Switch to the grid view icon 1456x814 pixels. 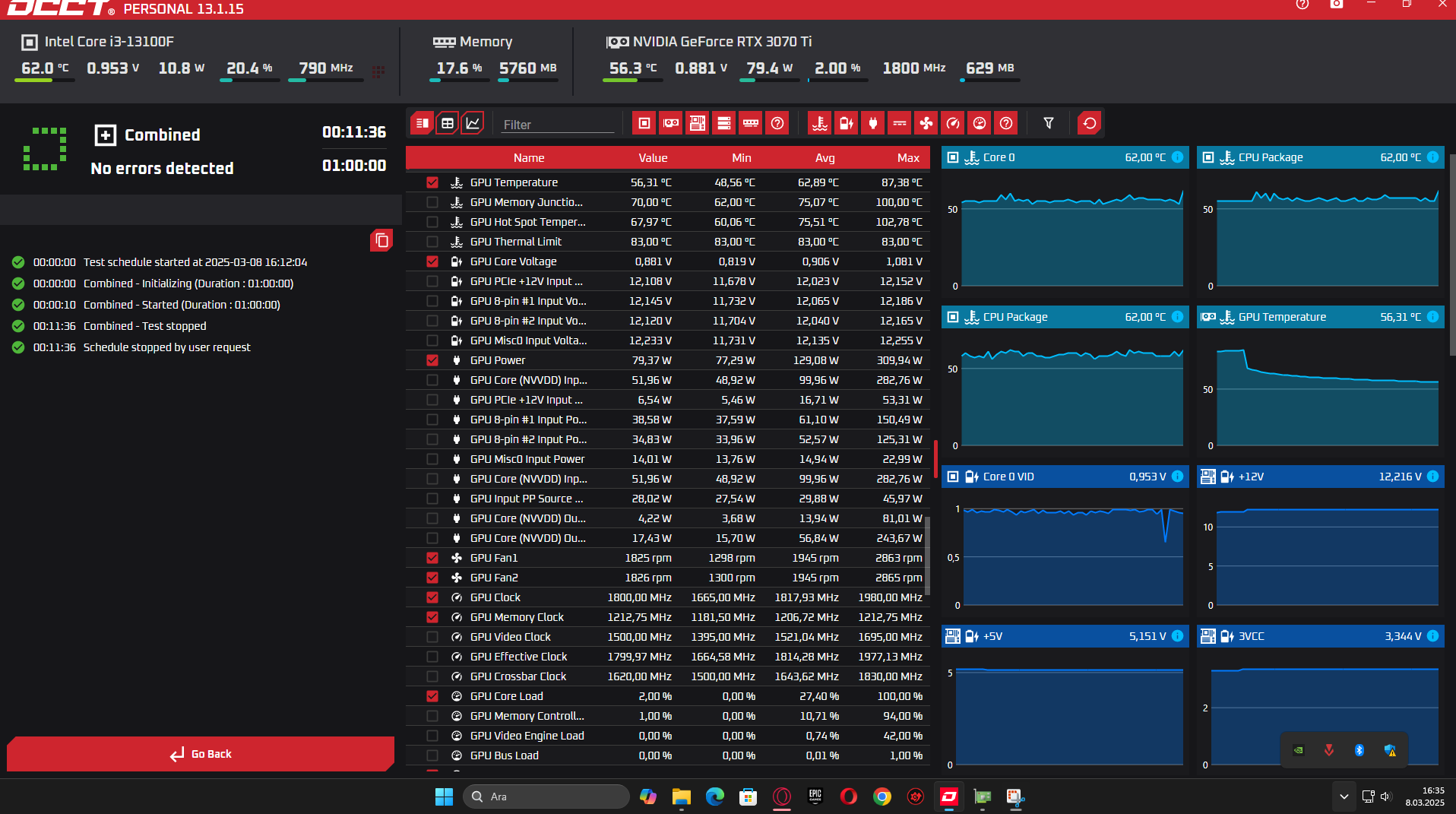448,123
